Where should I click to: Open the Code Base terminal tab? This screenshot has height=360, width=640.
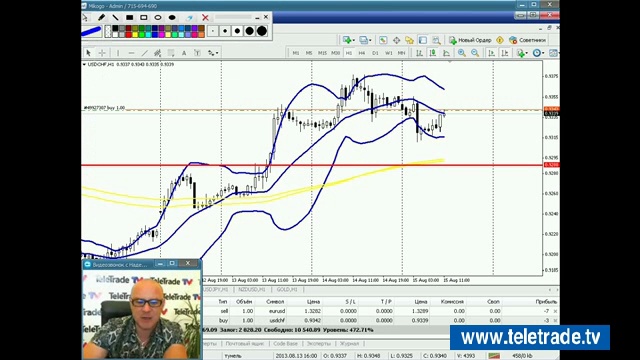pos(285,344)
